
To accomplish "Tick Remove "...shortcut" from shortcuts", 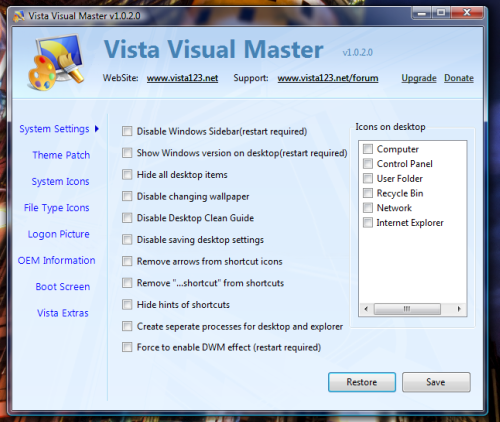I will coord(127,283).
